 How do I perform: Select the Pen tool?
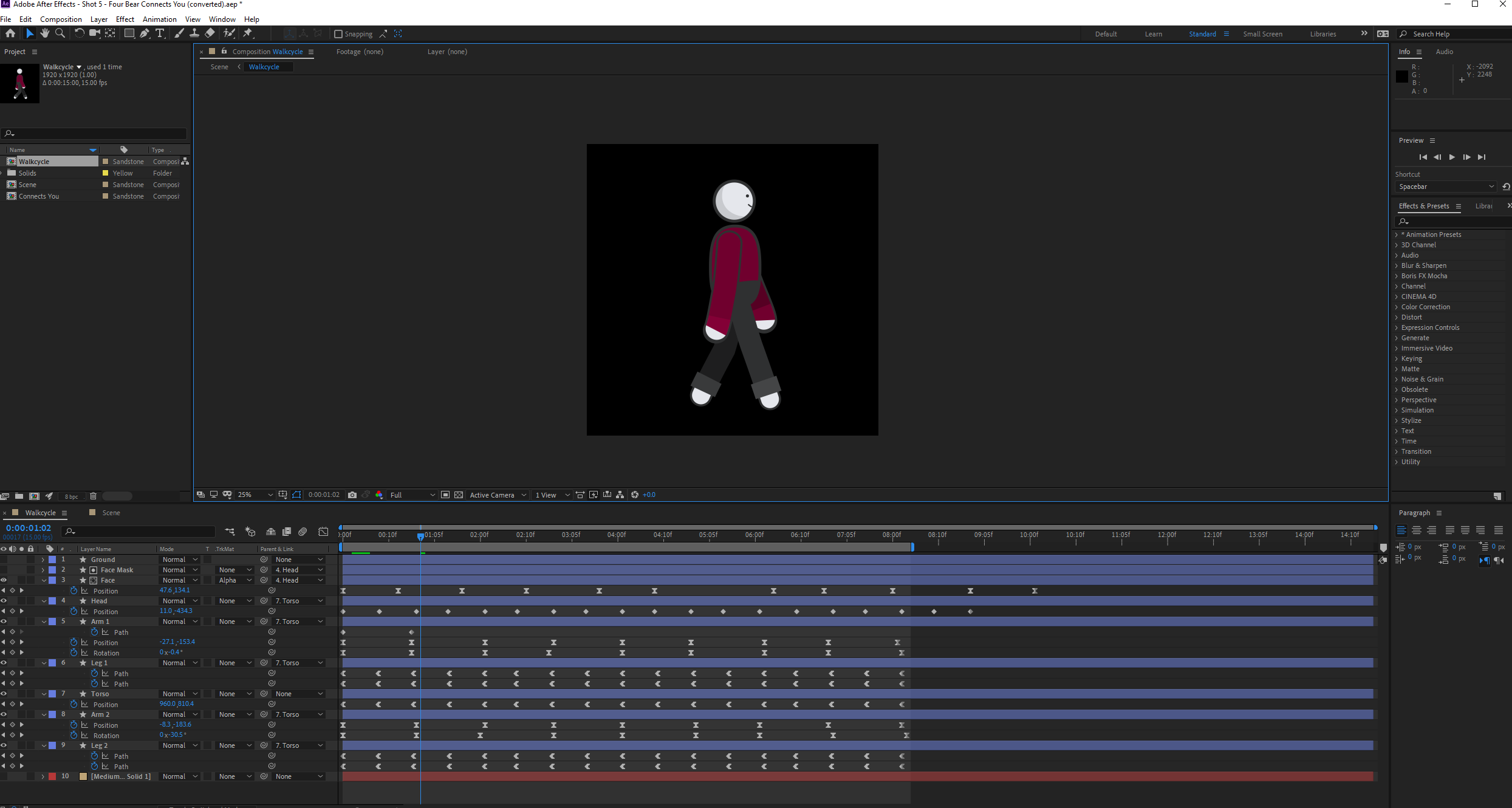pos(144,33)
